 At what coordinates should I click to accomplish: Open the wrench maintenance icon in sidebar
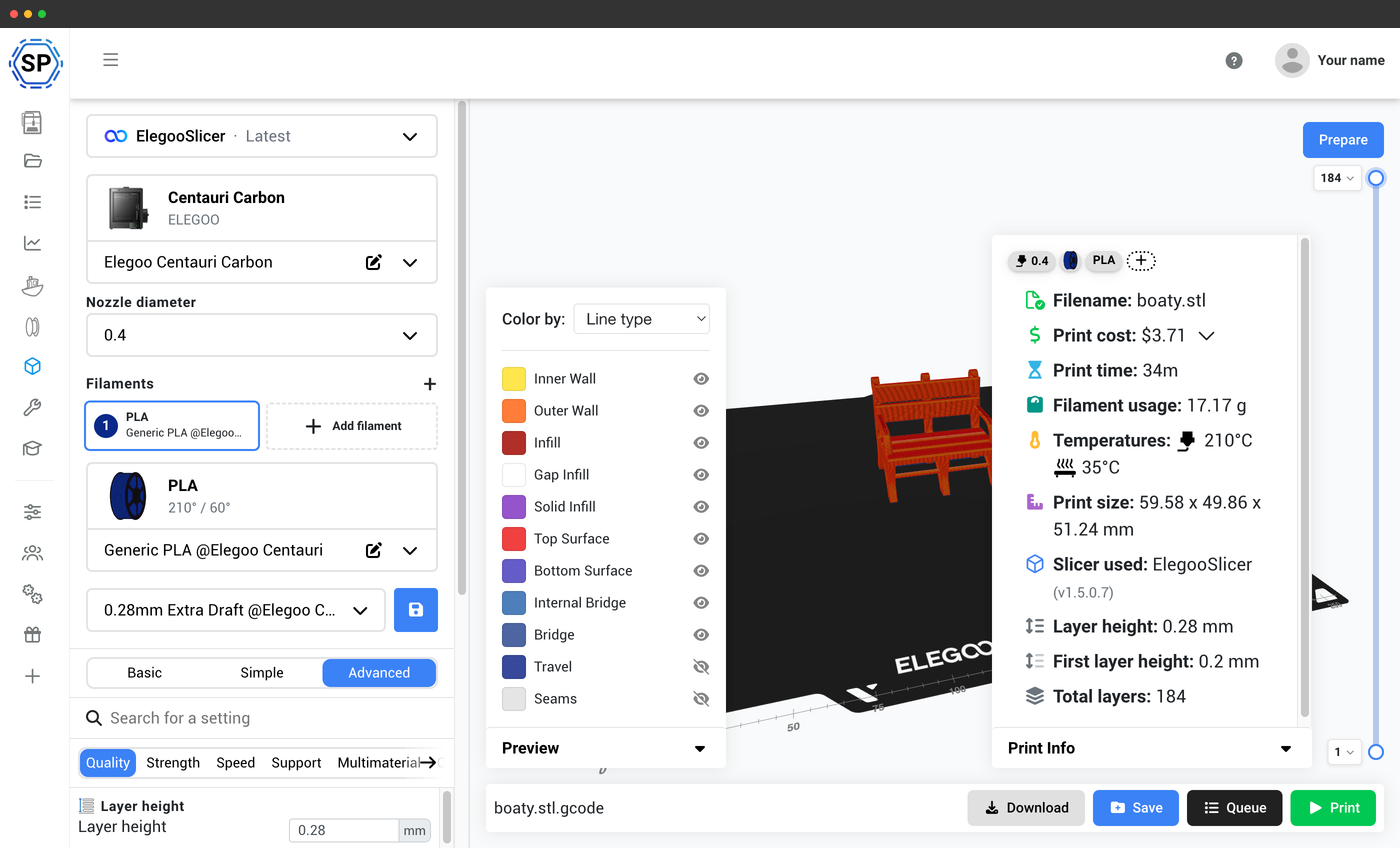point(32,408)
